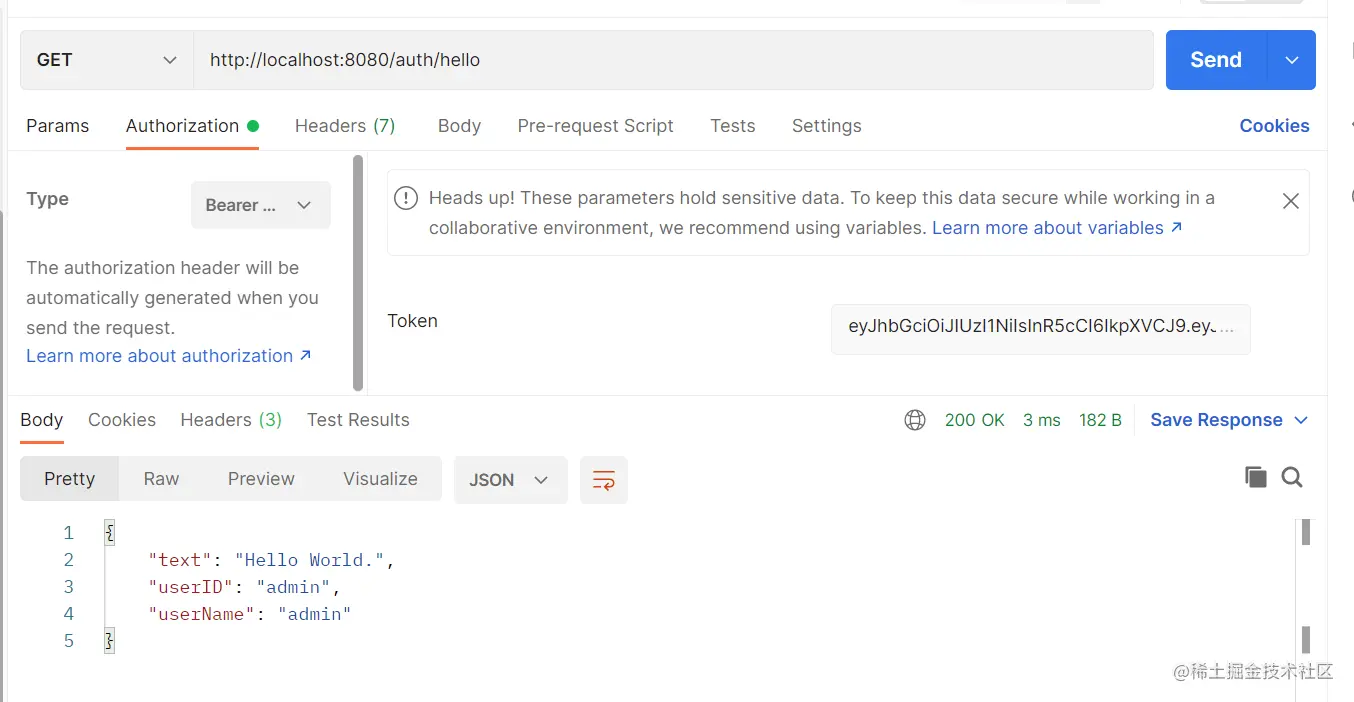Open the response Headers (3) tab

[x=231, y=420]
